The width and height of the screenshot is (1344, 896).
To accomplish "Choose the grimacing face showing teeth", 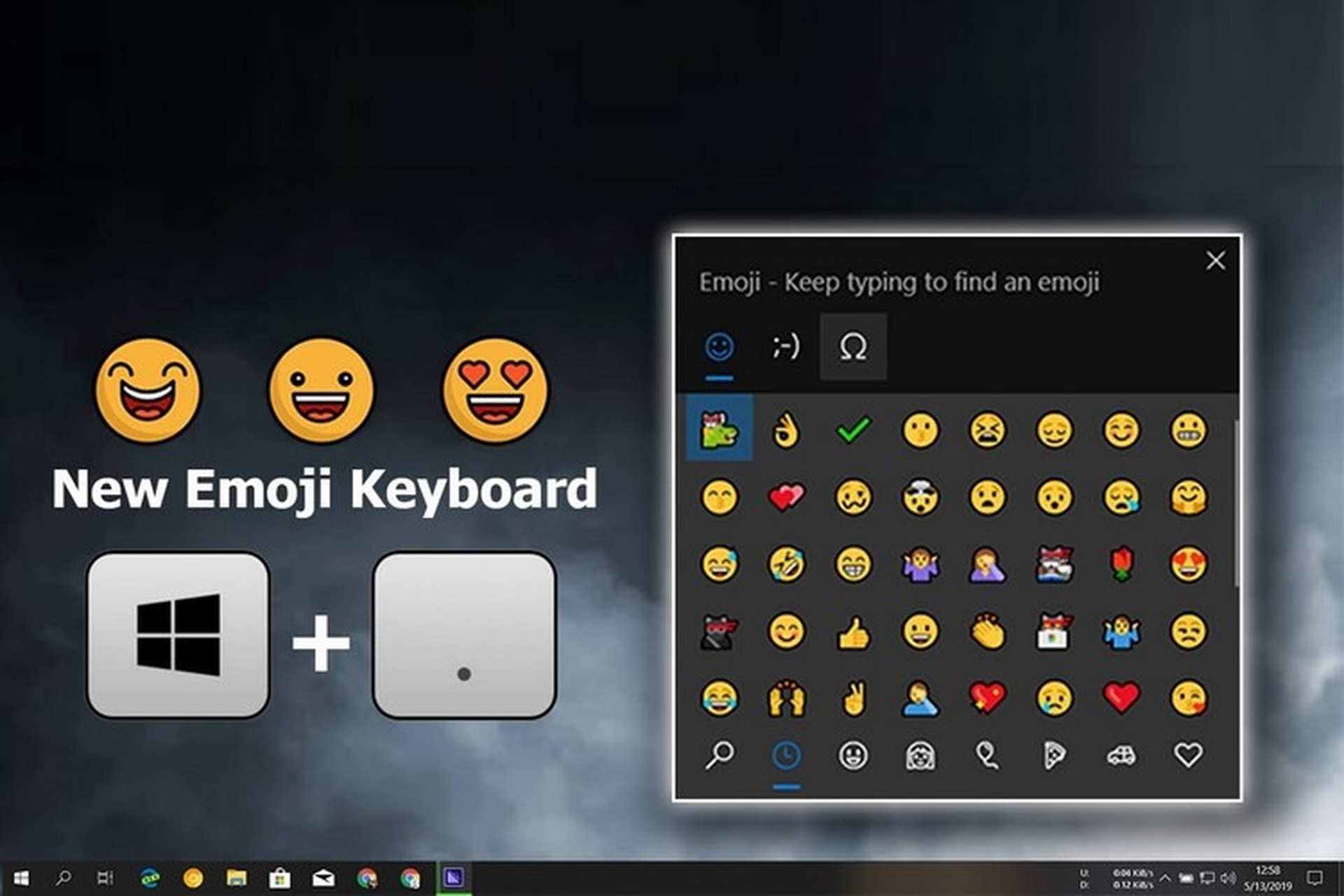I will click(1189, 429).
